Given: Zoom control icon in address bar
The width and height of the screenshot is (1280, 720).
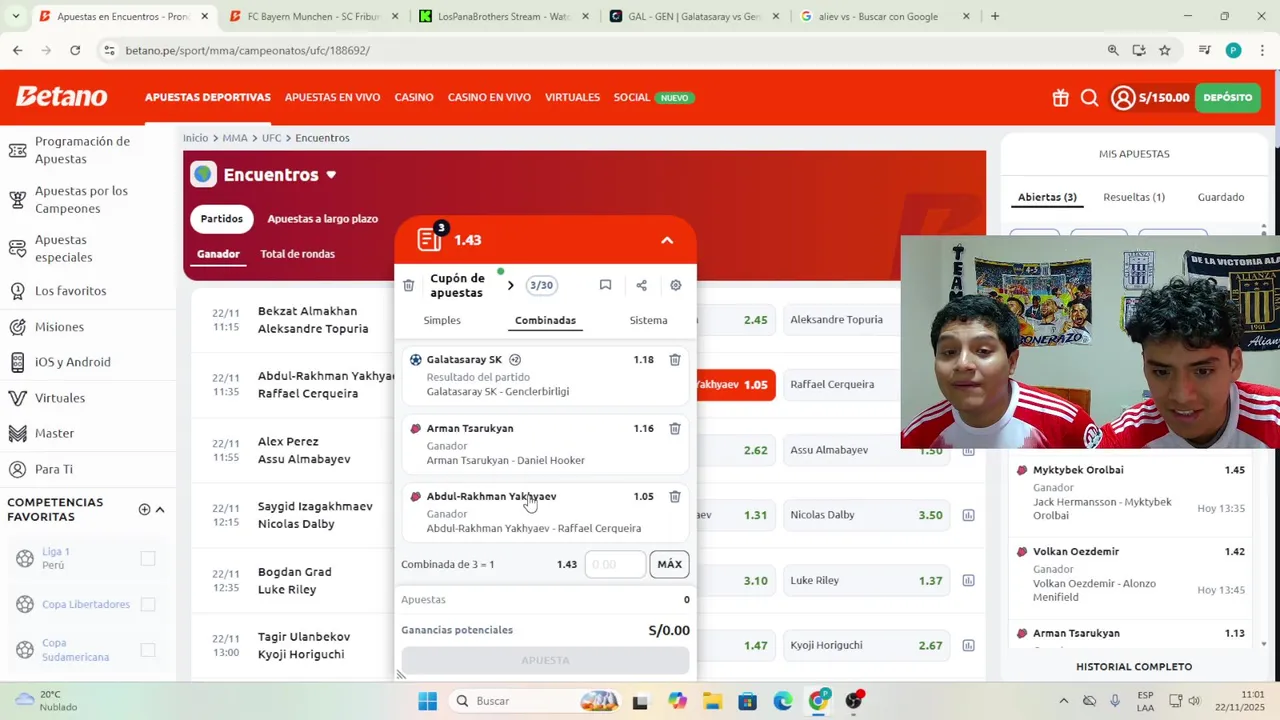Looking at the screenshot, I should (x=1113, y=50).
